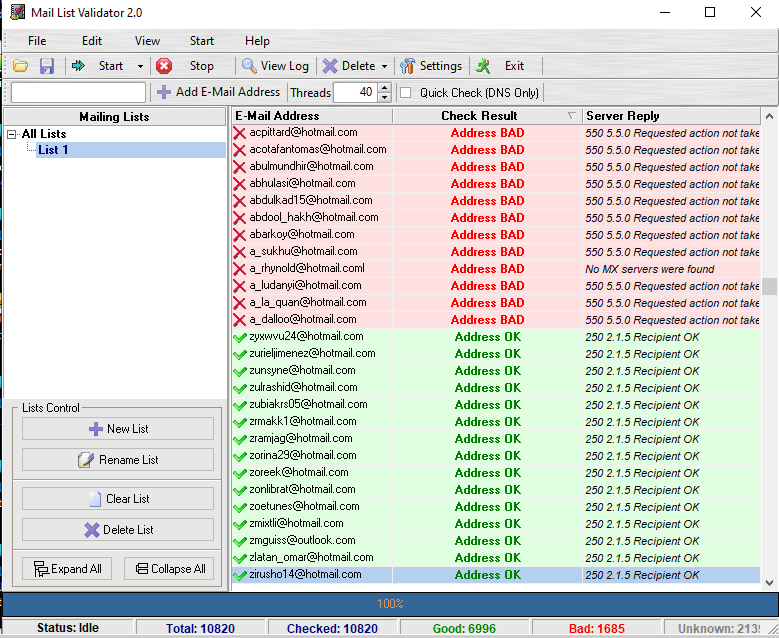Screen dimensions: 779x638
Task: Open the File menu
Action: click(x=37, y=41)
